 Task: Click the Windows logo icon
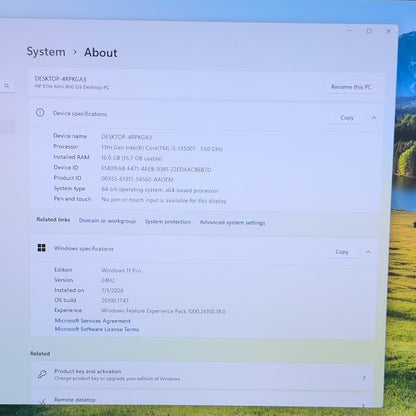42,248
